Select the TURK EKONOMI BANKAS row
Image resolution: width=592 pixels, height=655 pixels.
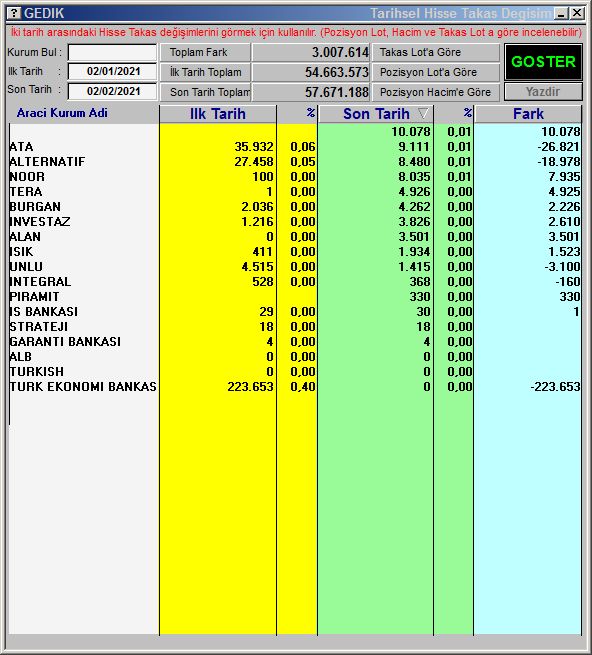[x=295, y=386]
